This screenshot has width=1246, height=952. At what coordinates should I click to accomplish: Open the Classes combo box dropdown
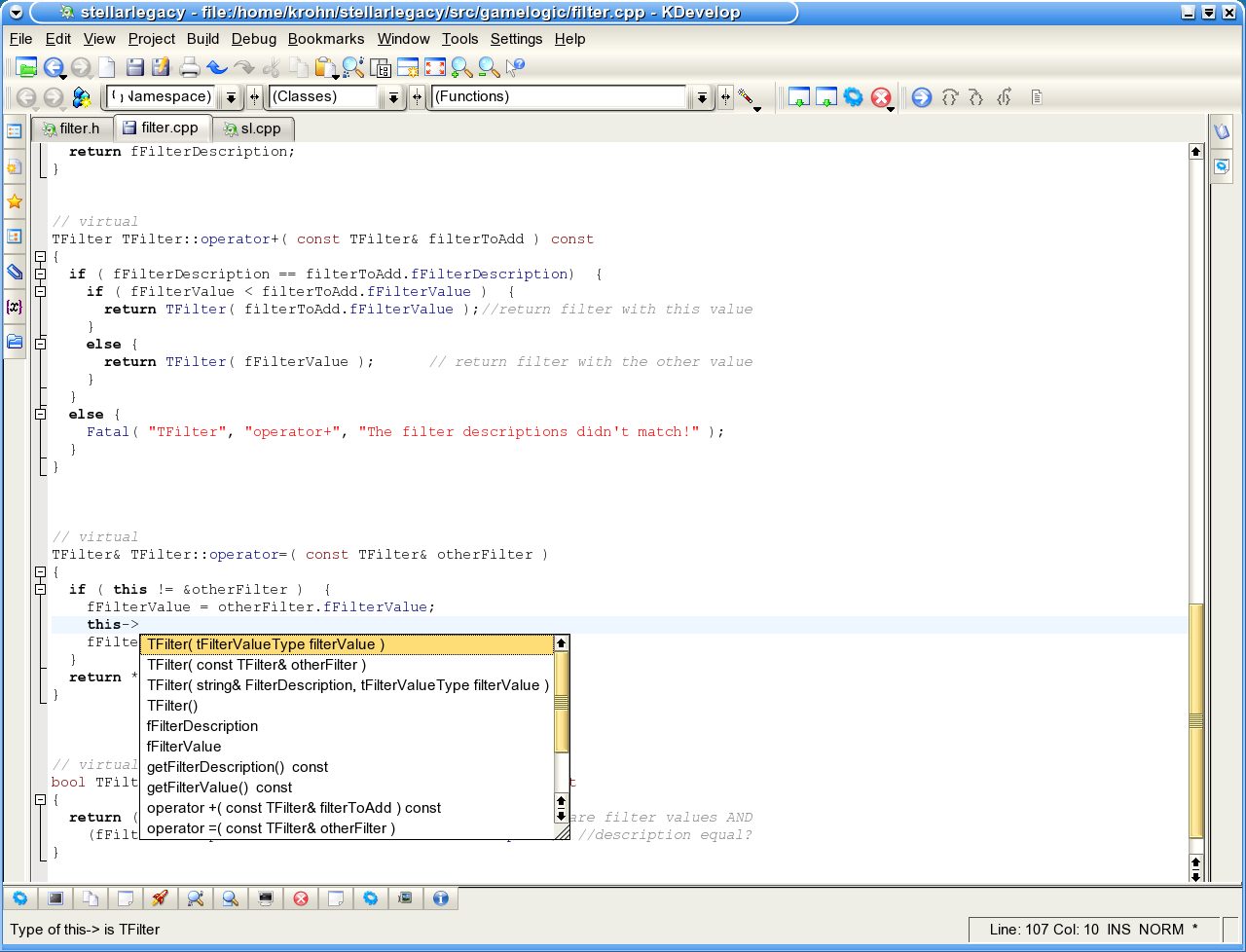[x=392, y=97]
